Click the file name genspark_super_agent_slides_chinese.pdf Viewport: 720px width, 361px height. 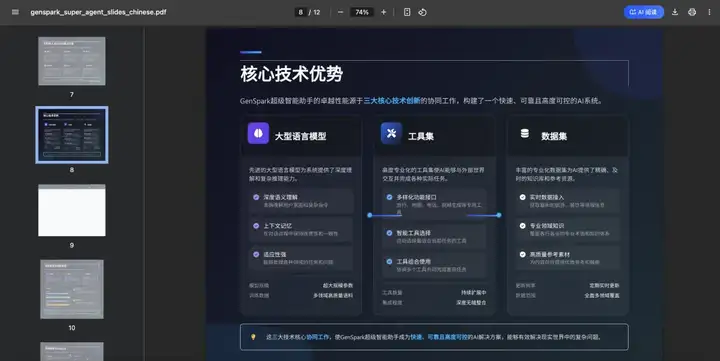[98, 12]
